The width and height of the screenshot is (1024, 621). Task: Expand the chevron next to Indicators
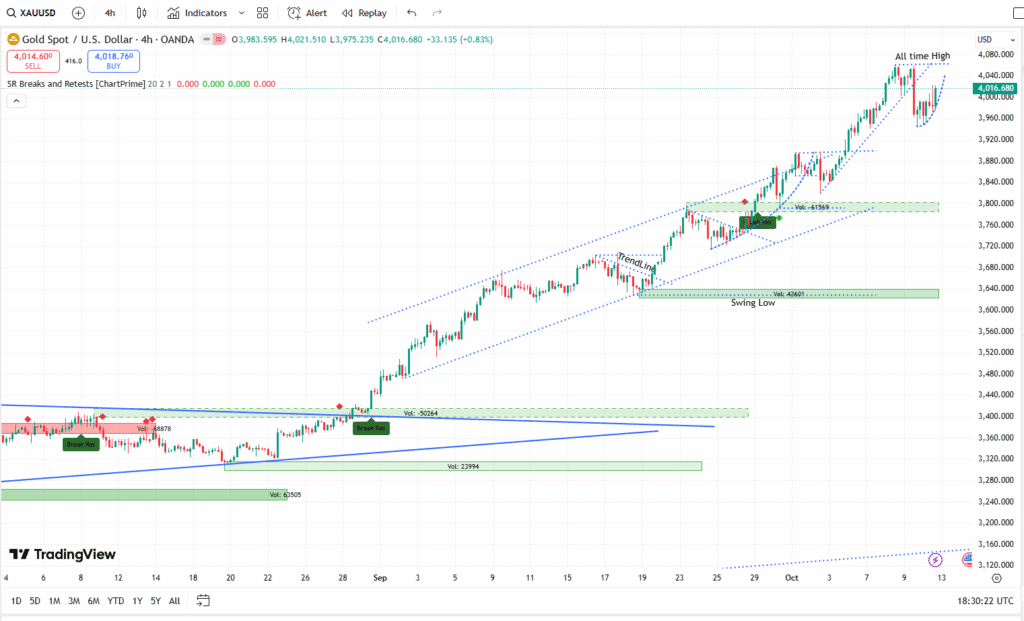click(x=240, y=12)
